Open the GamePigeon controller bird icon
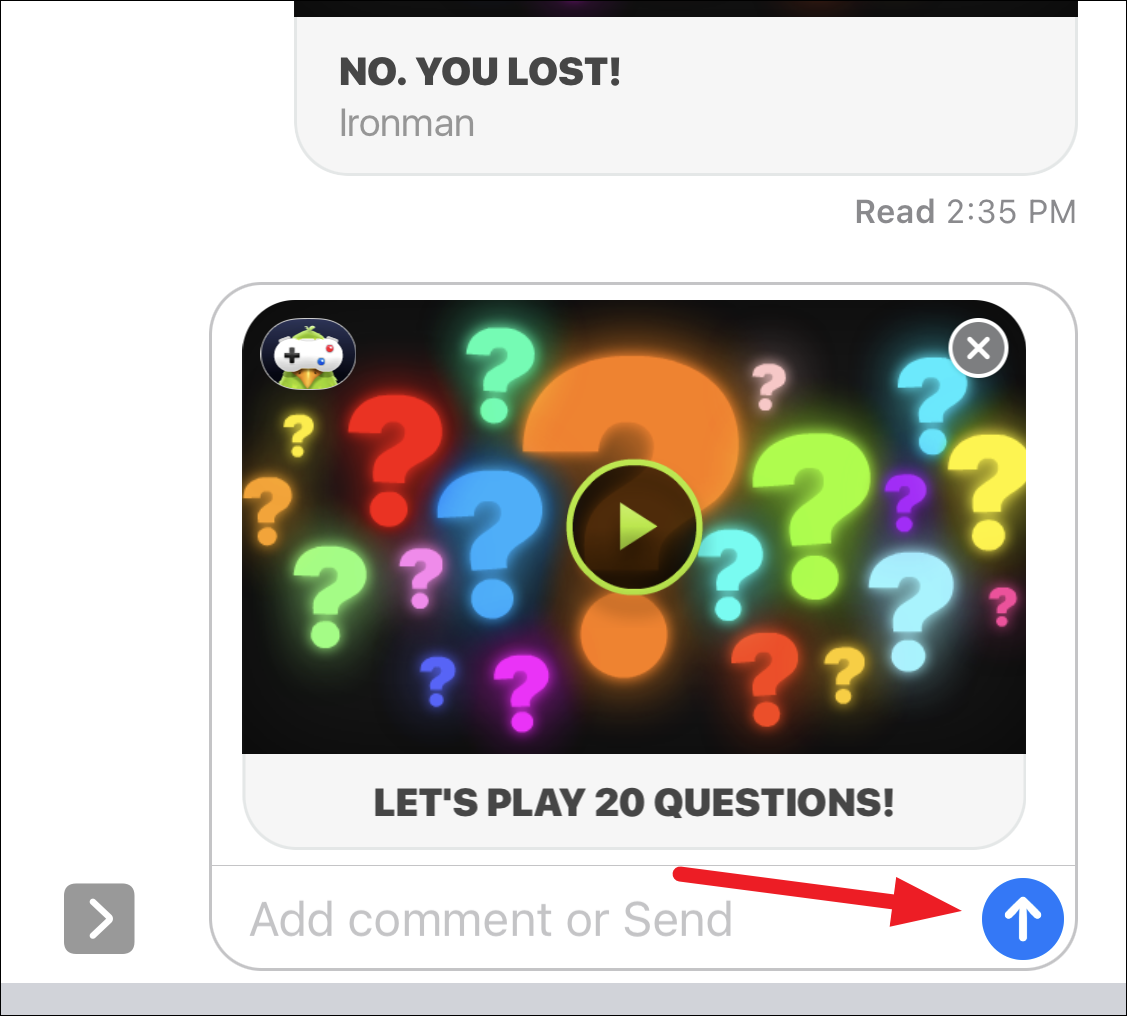The height and width of the screenshot is (1016, 1127). (308, 354)
